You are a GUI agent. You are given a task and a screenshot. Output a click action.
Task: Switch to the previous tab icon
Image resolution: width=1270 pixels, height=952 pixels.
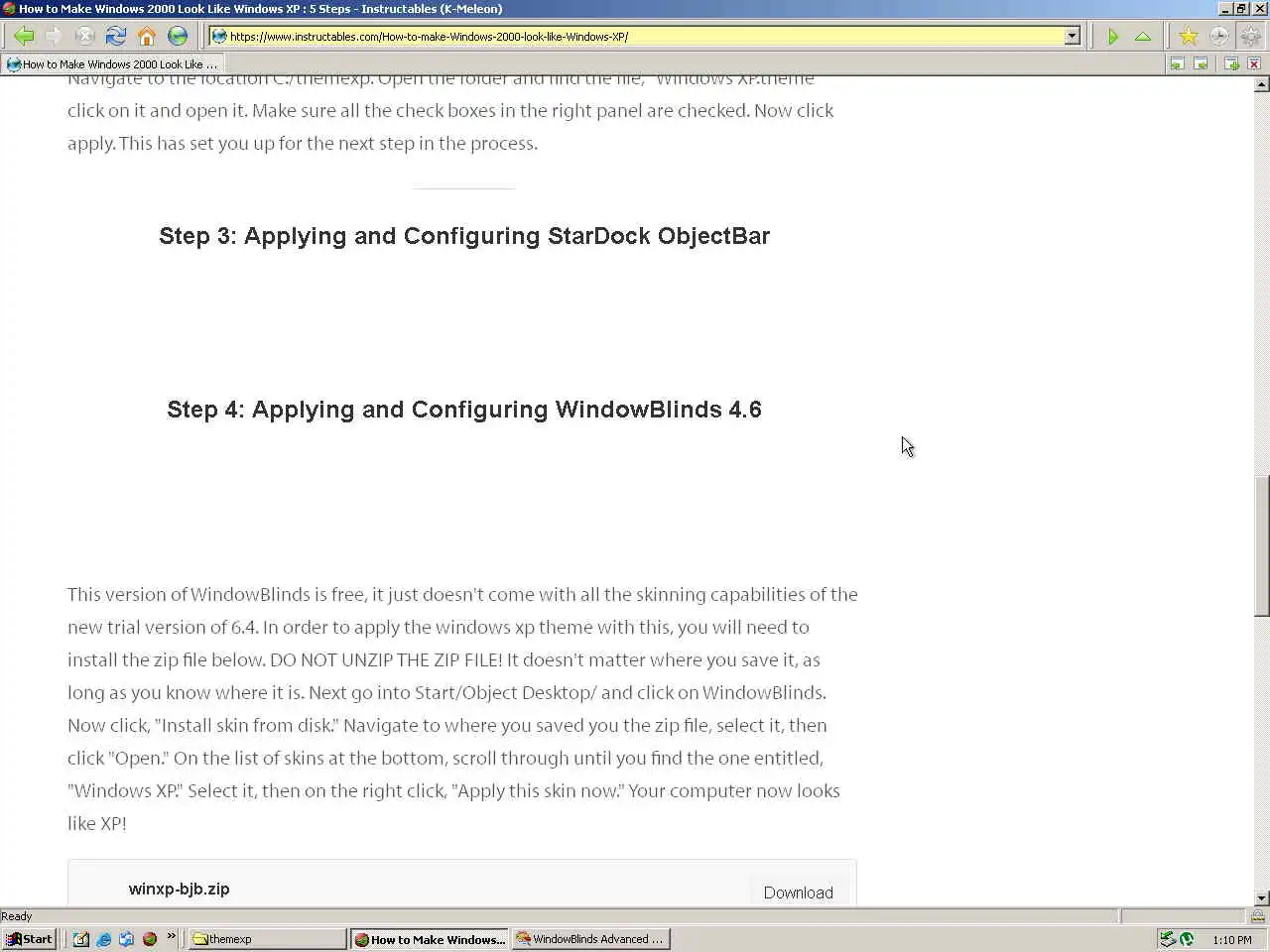click(1177, 63)
